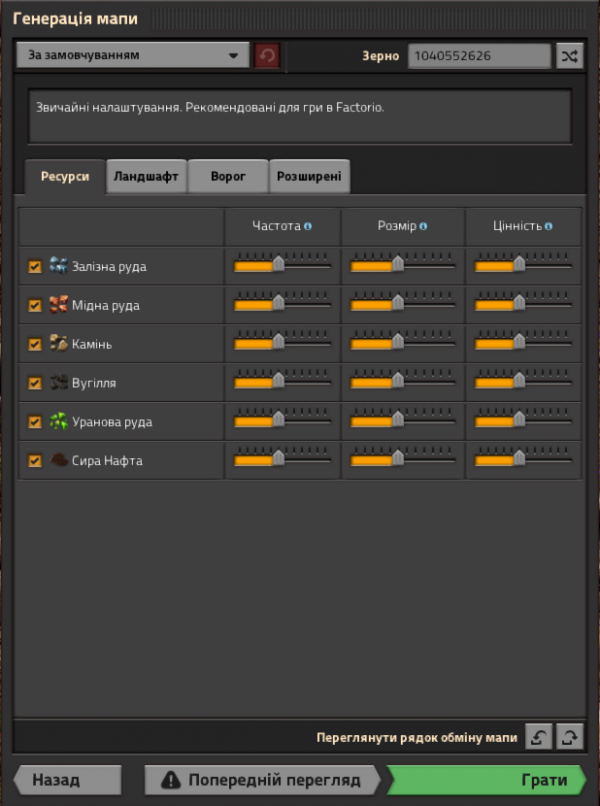Image resolution: width=600 pixels, height=806 pixels.
Task: Click Вугілля frequency slider
Action: pyautogui.click(x=282, y=380)
